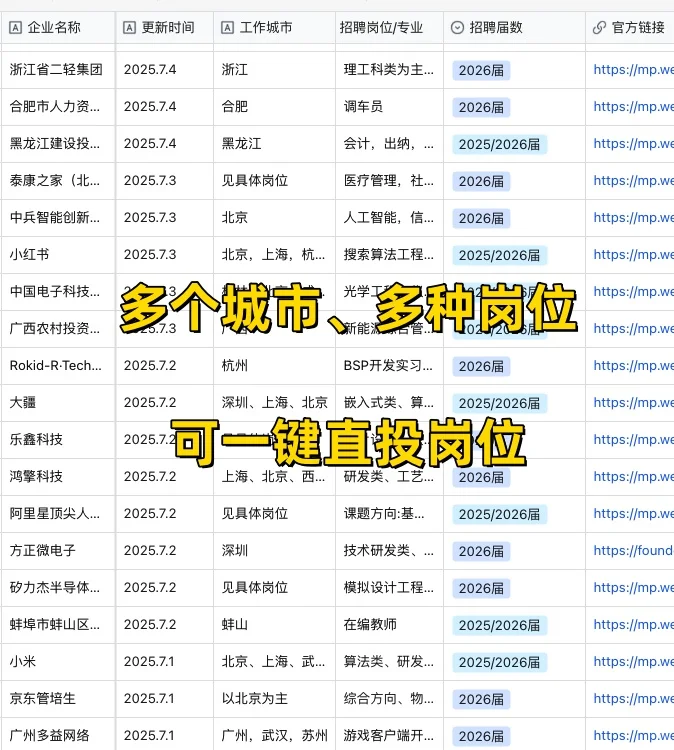Select the 更新时间 column header text

168,28
